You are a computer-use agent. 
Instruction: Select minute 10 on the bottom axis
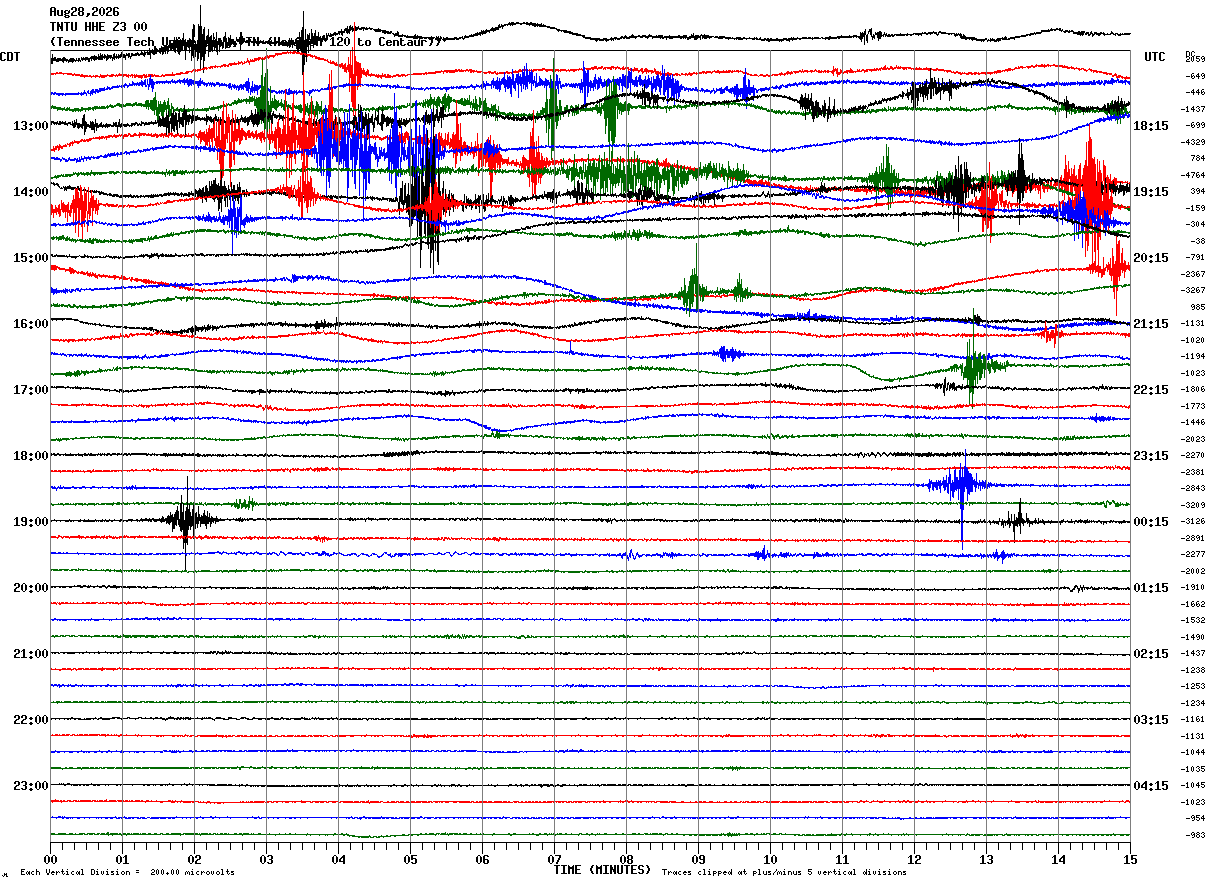click(770, 859)
